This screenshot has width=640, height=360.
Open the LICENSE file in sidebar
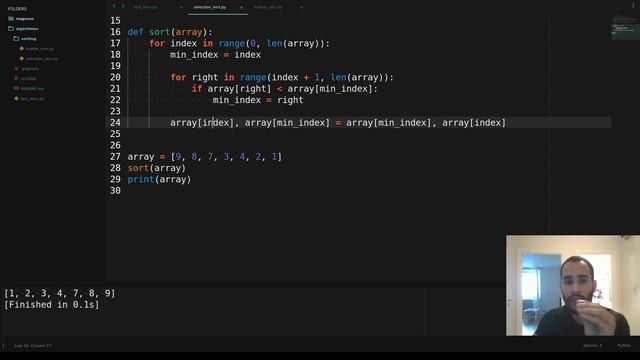pos(25,78)
